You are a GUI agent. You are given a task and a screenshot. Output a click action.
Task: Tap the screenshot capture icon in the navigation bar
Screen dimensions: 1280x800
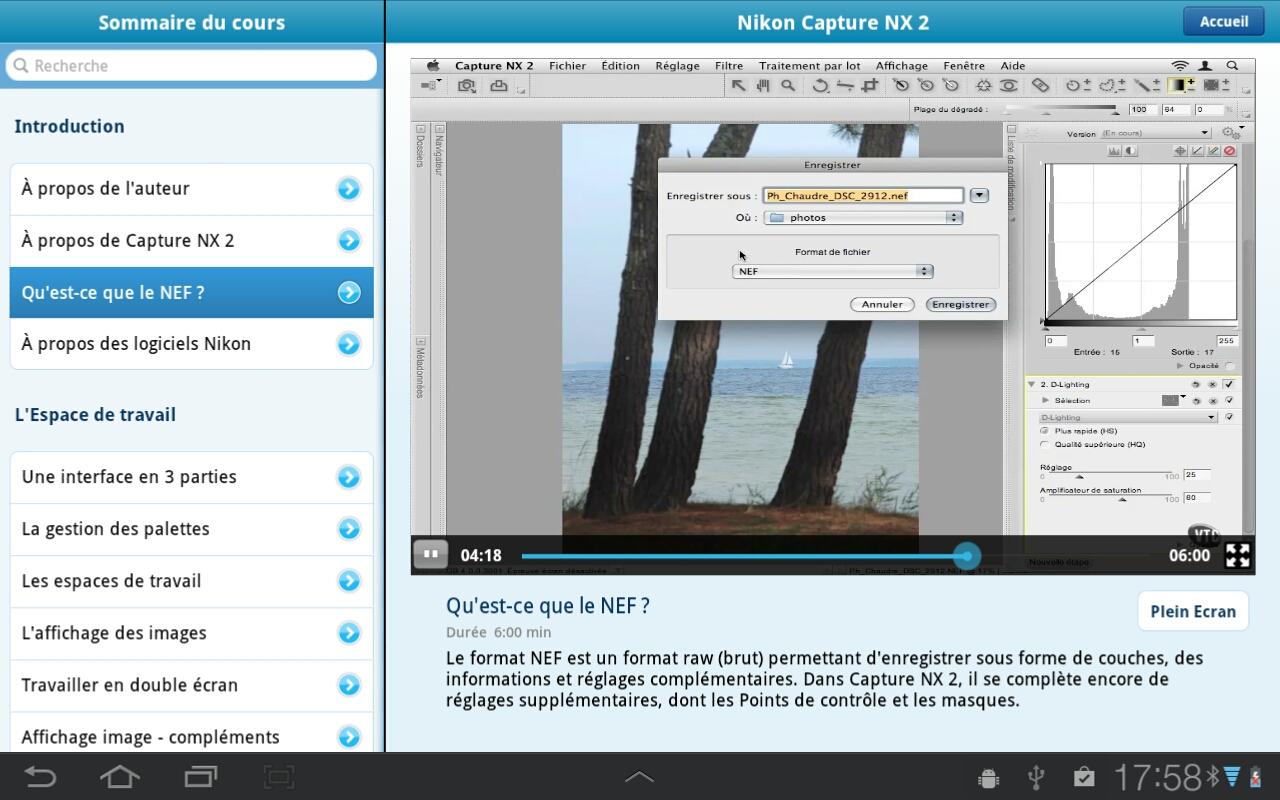pyautogui.click(x=279, y=777)
